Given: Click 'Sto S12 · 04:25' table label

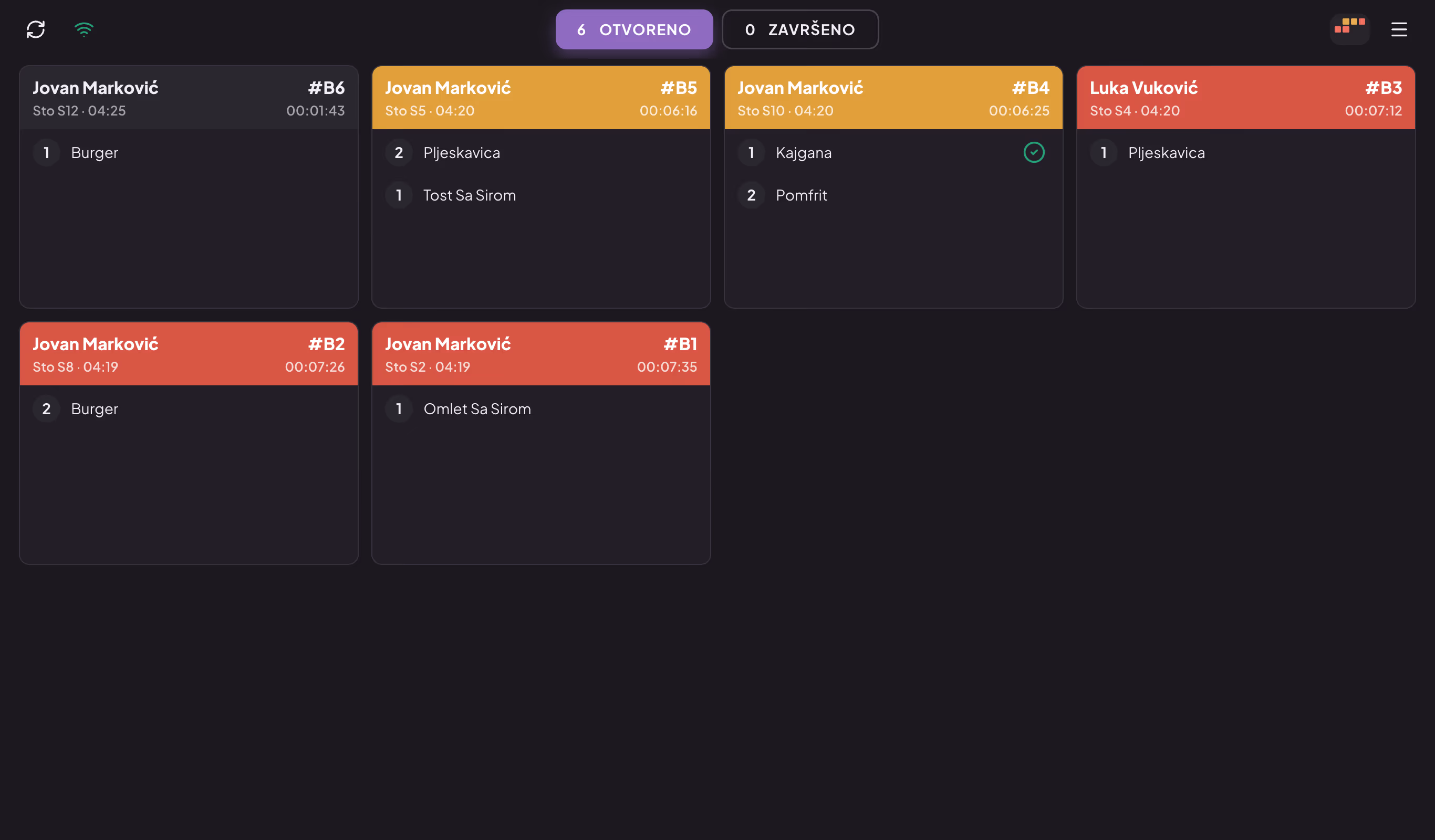Looking at the screenshot, I should [x=79, y=110].
